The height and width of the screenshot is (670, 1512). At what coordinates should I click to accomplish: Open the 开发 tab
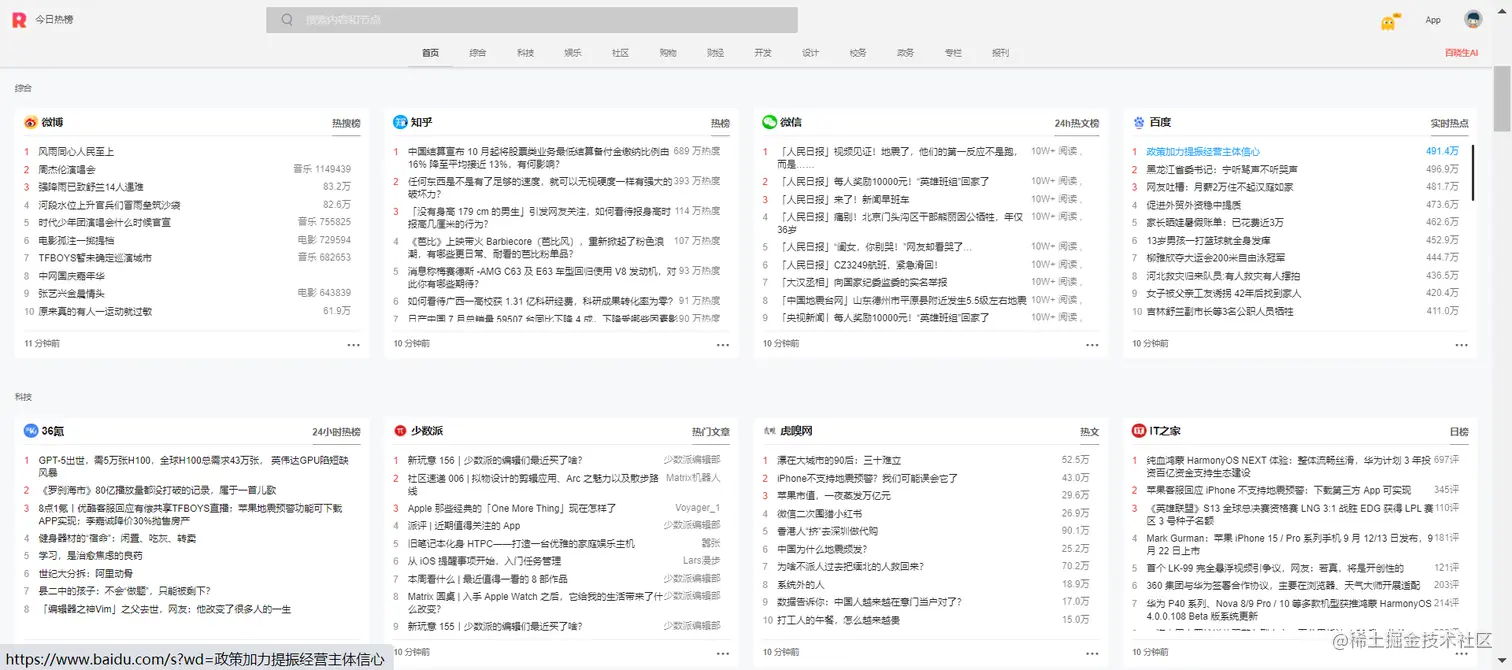click(763, 53)
